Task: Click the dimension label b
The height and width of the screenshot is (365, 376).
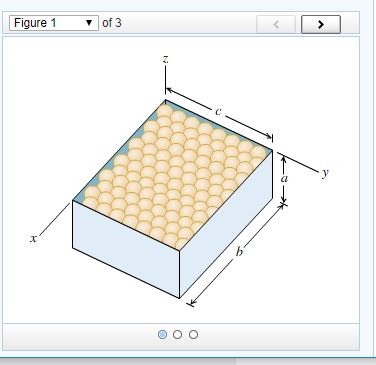Action: coord(239,251)
